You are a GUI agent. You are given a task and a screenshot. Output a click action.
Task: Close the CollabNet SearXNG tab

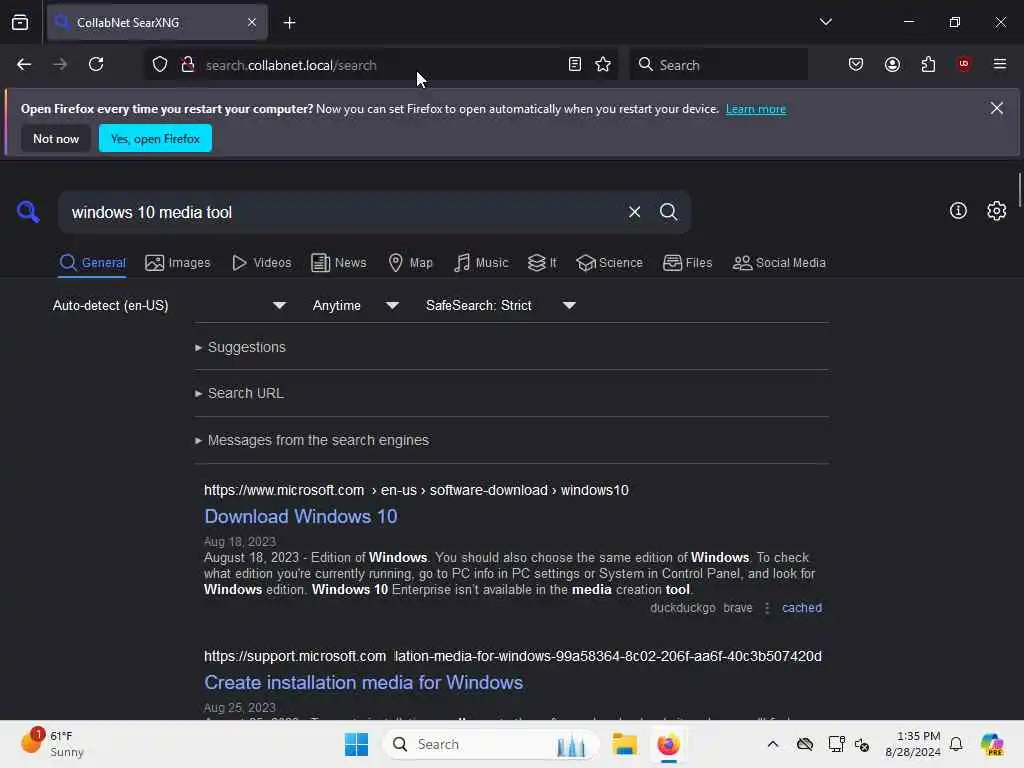pyautogui.click(x=252, y=22)
